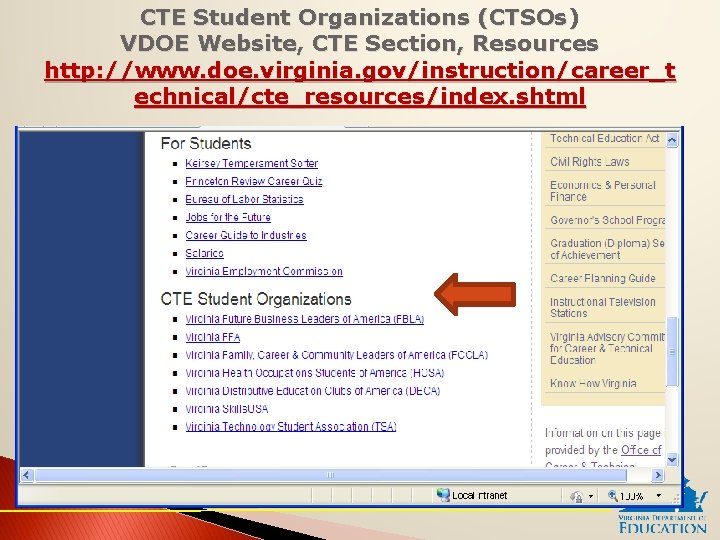The height and width of the screenshot is (540, 720).
Task: Select Instructional Television Stations sidebar item
Action: point(602,307)
